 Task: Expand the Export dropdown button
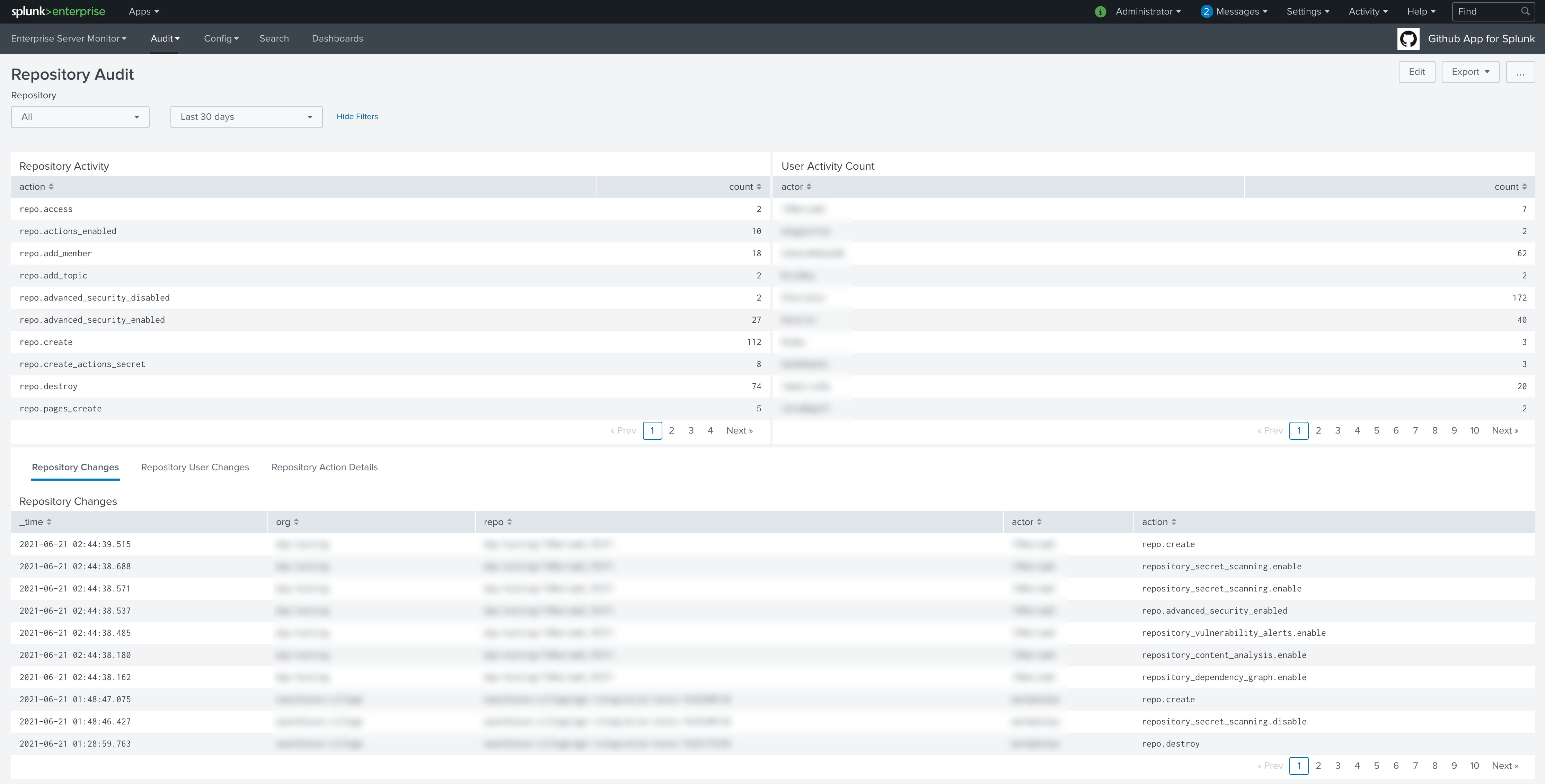pyautogui.click(x=1470, y=72)
